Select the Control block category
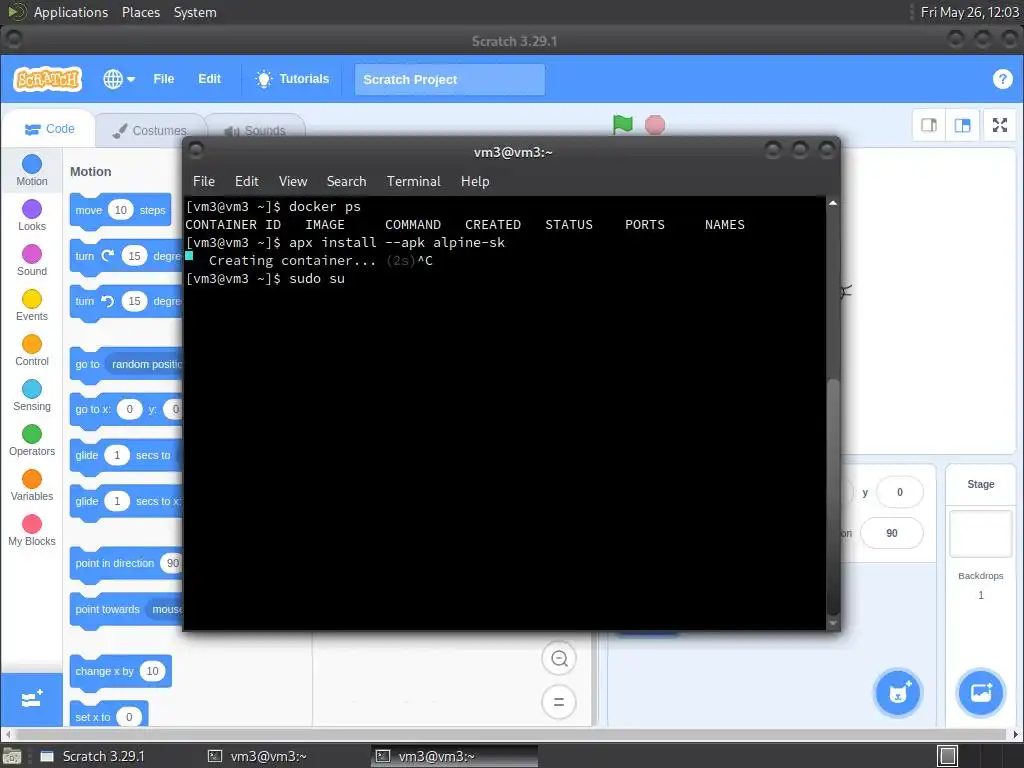The image size is (1024, 768). [x=31, y=351]
